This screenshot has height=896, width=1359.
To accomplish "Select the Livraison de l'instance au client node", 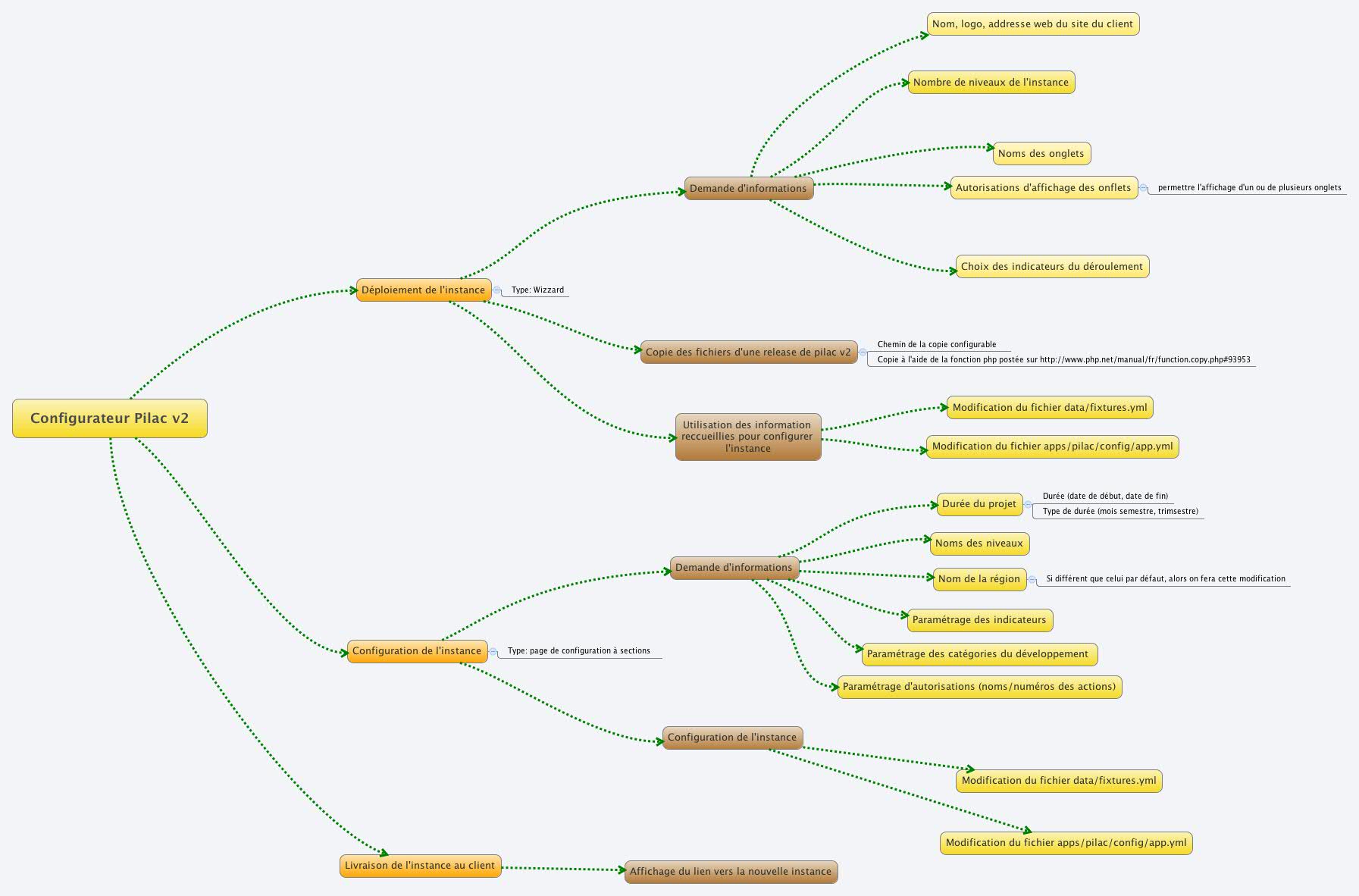I will point(420,866).
